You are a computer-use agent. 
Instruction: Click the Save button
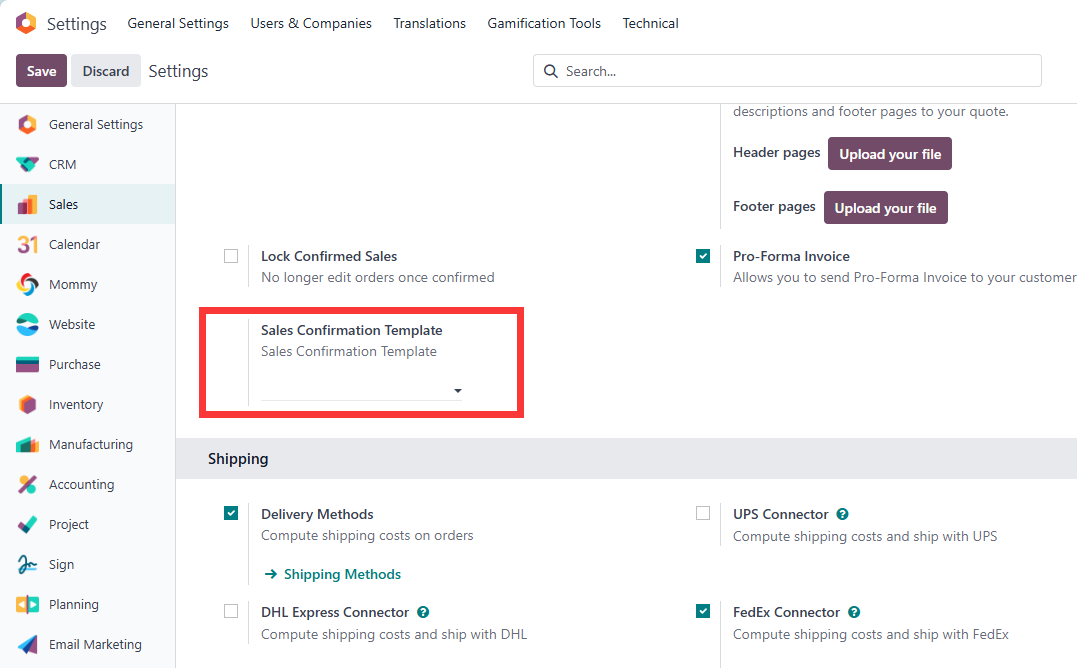[x=41, y=71]
